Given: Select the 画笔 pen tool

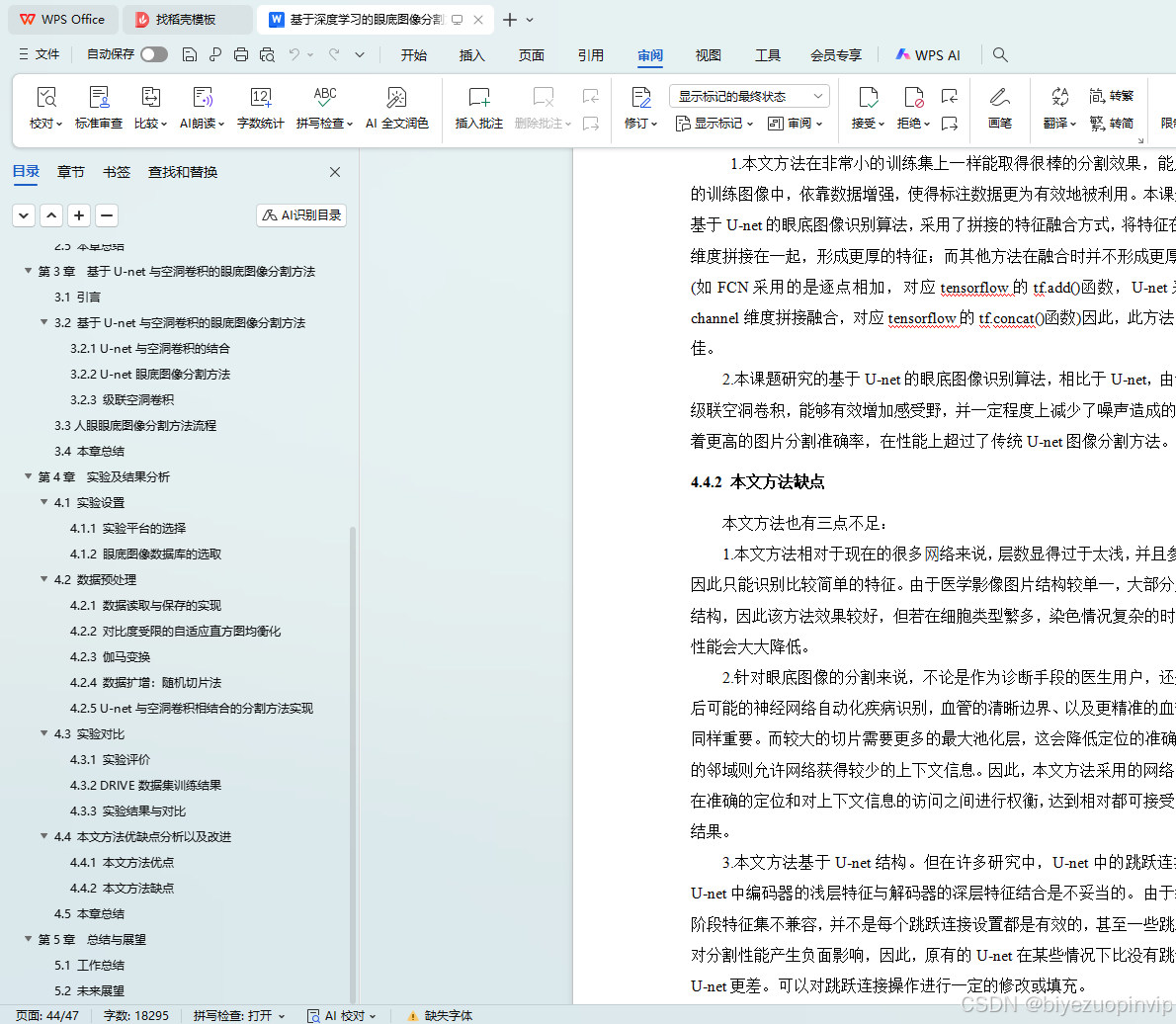Looking at the screenshot, I should (x=1000, y=108).
